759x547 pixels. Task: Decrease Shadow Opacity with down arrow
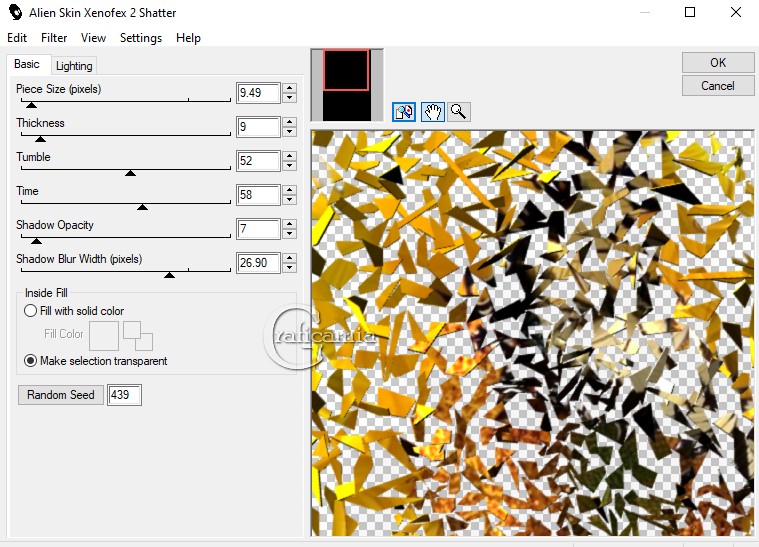pos(289,234)
